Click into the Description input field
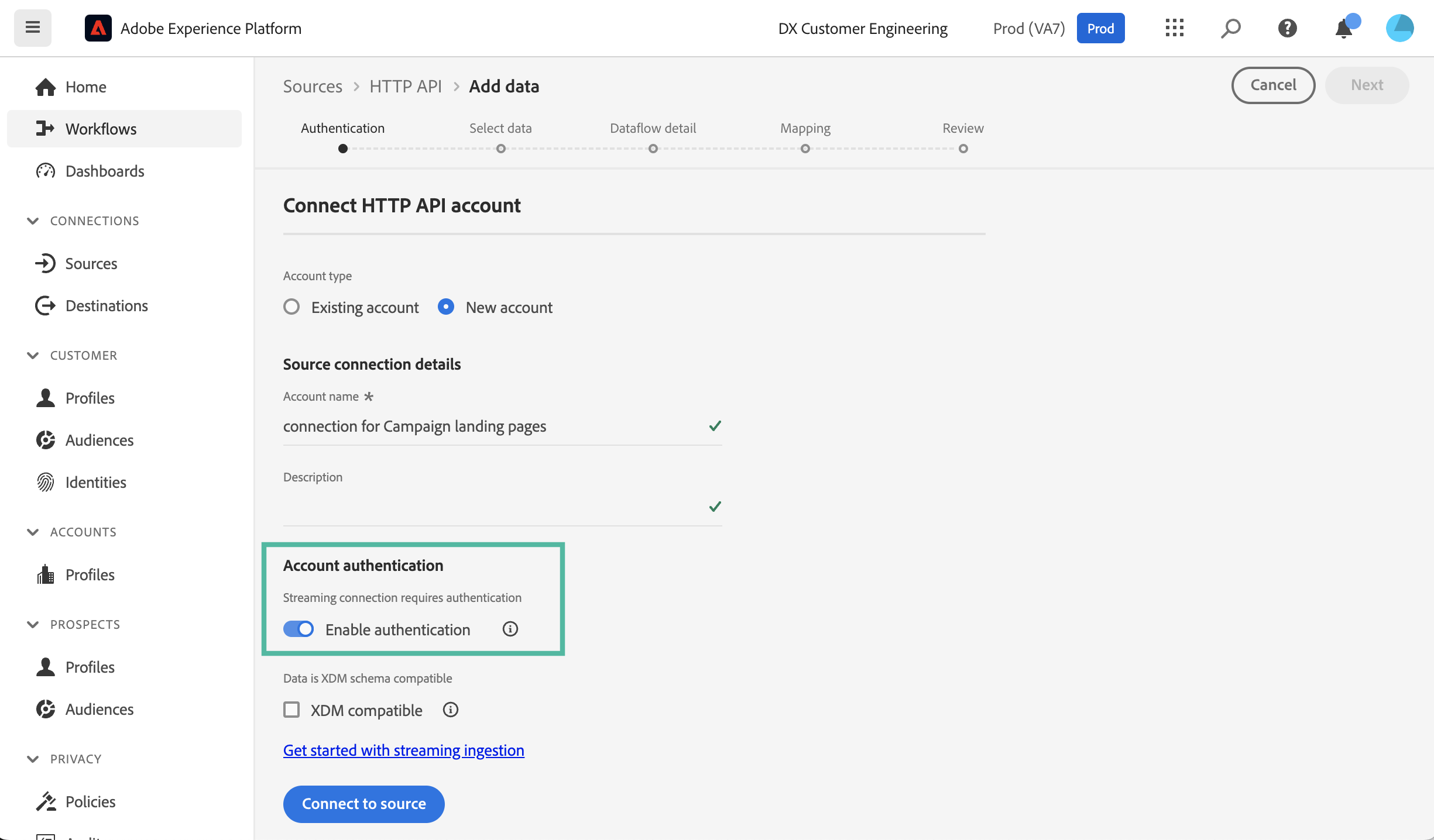This screenshot has width=1434, height=840. coord(492,507)
